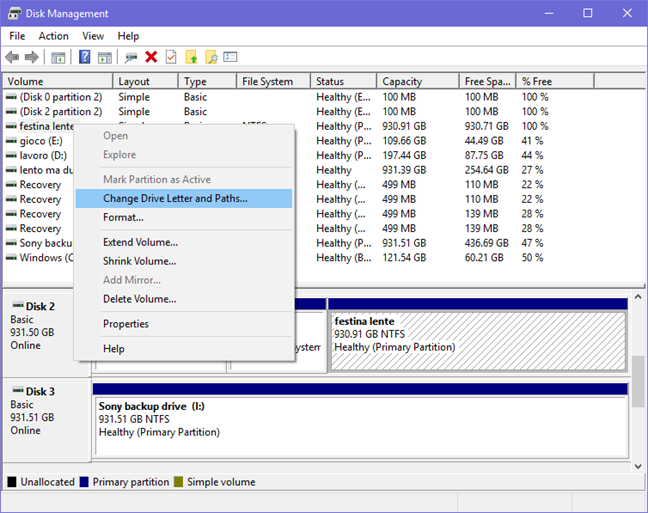Click the 41 % free cell

pos(532,141)
